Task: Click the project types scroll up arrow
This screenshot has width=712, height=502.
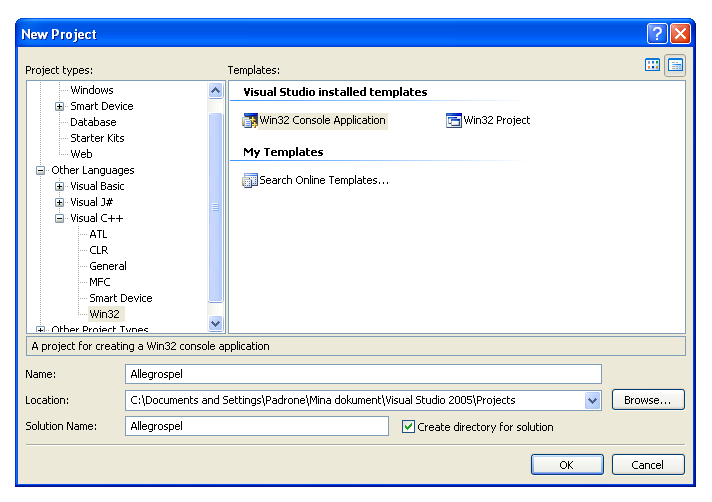Action: (215, 90)
